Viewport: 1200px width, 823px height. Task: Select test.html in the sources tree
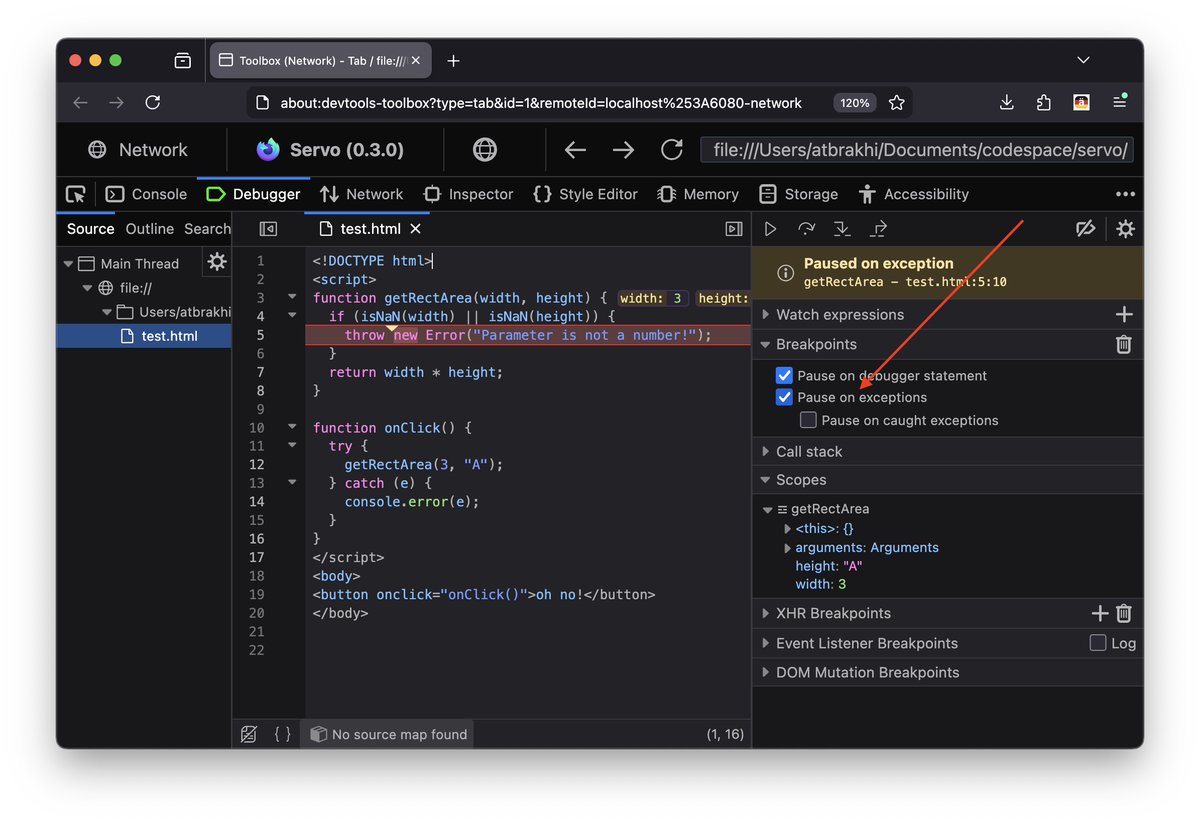(144, 336)
